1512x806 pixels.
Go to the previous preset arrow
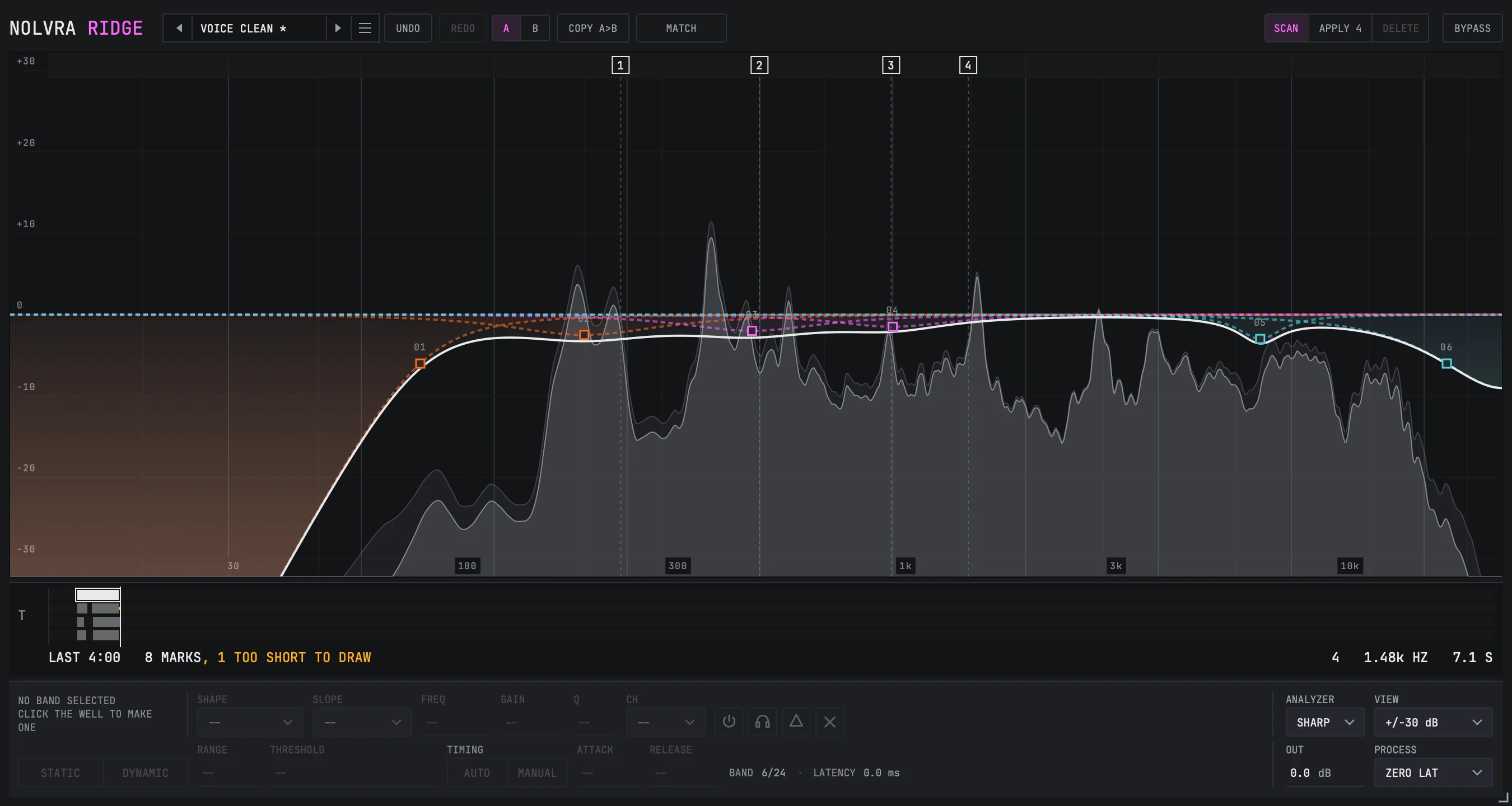(x=178, y=28)
